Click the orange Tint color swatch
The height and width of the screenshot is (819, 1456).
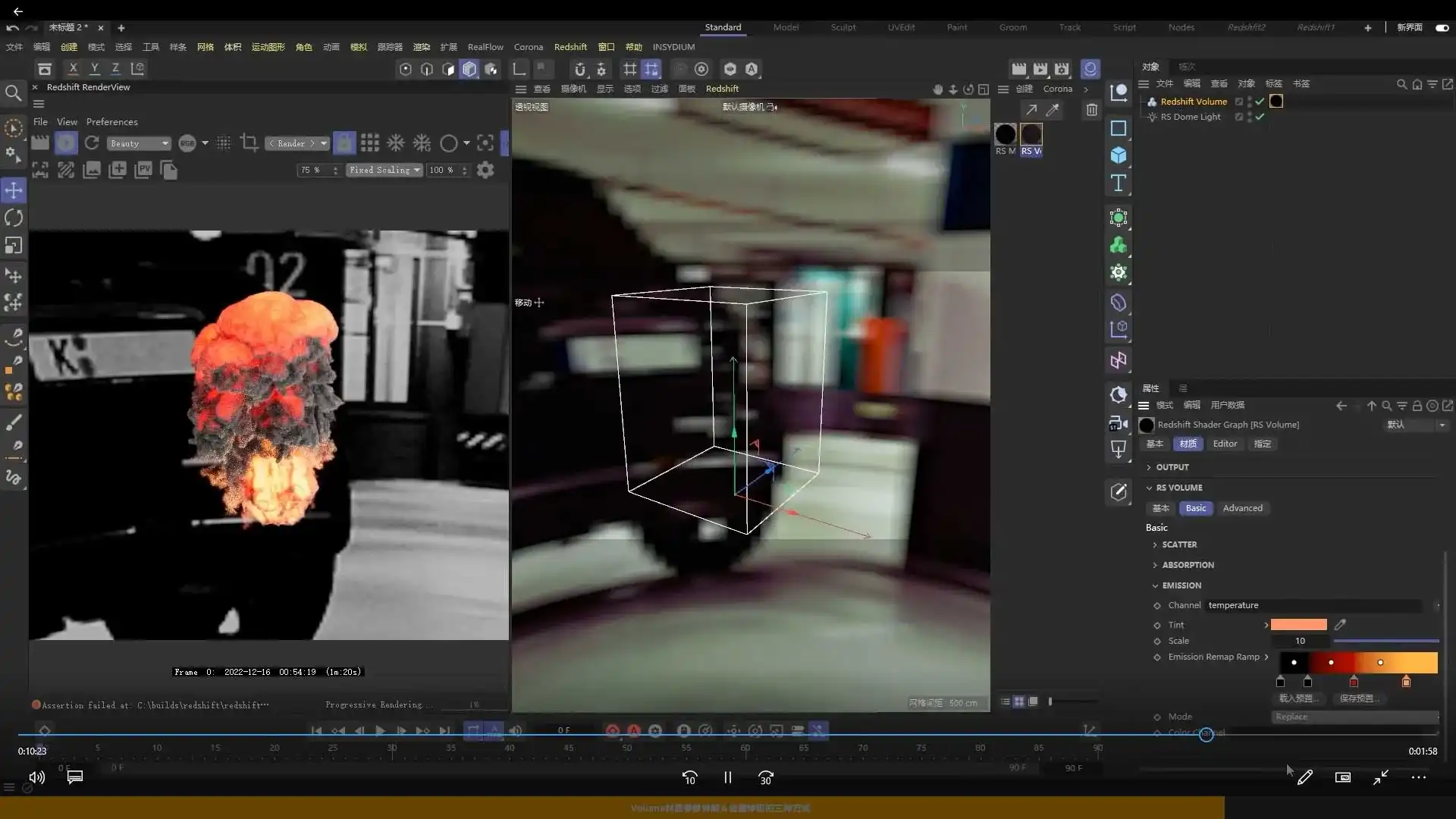[x=1298, y=625]
